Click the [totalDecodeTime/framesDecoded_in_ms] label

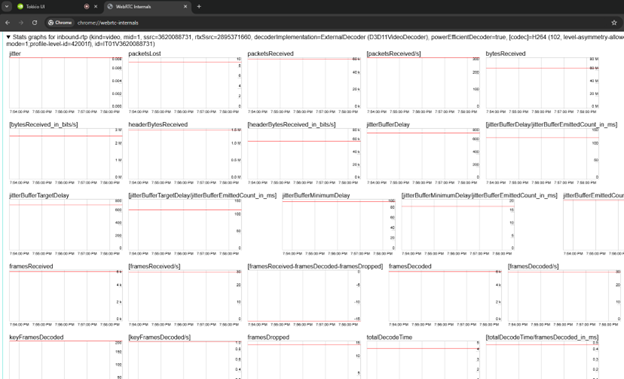click(542, 337)
